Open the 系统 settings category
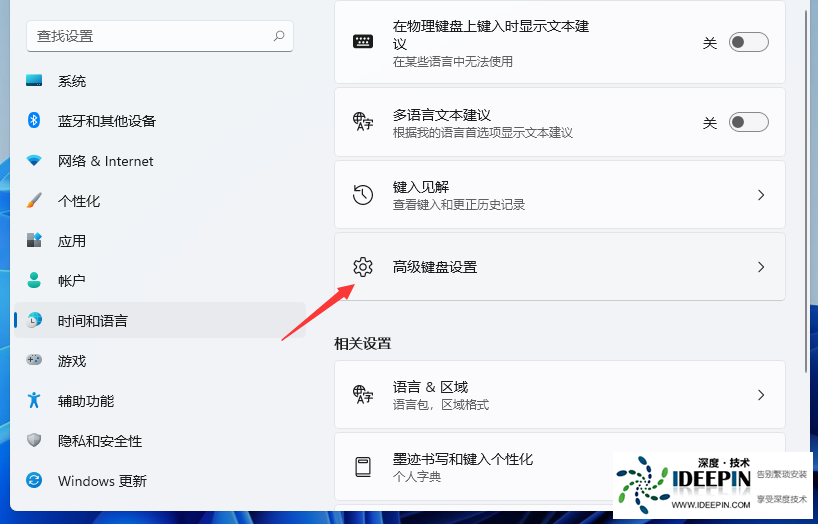This screenshot has height=524, width=818. point(160,81)
